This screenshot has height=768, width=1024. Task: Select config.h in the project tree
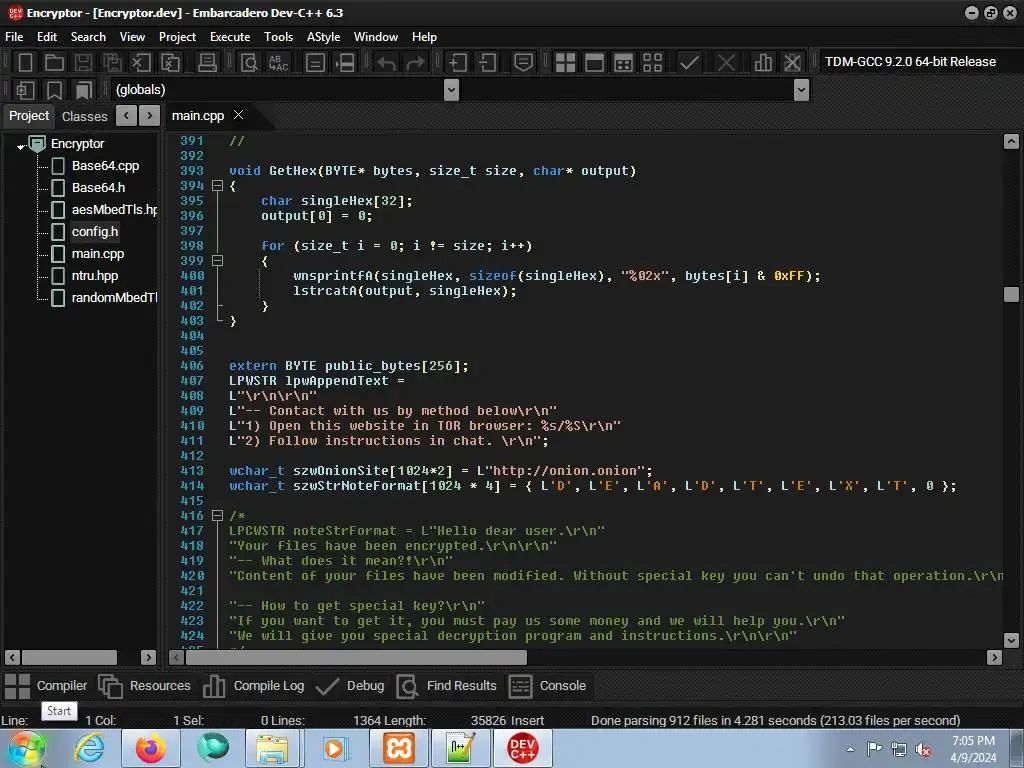point(95,232)
